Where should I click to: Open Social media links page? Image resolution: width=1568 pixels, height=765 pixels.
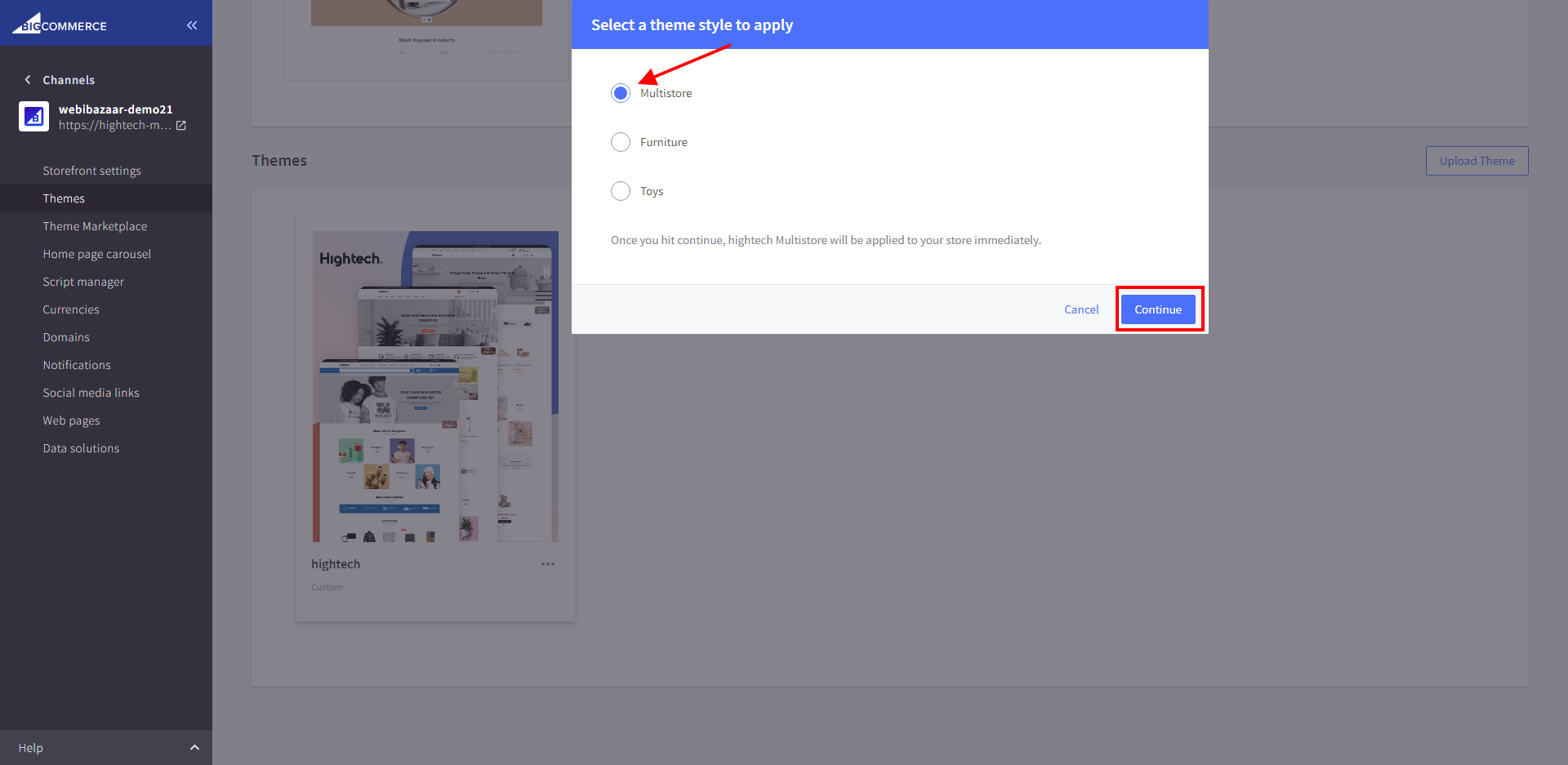91,393
